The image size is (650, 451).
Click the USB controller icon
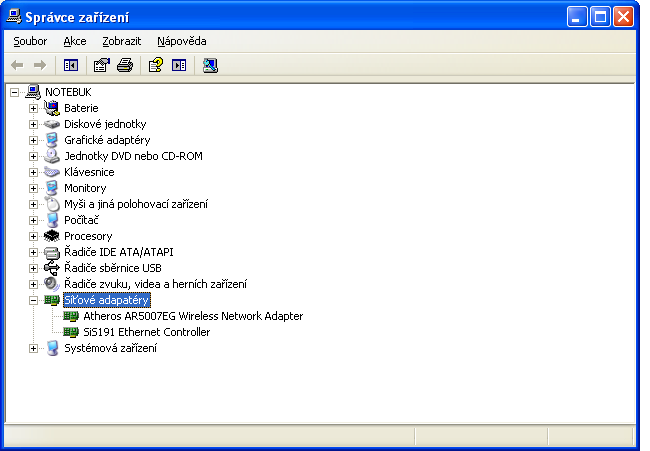point(52,268)
